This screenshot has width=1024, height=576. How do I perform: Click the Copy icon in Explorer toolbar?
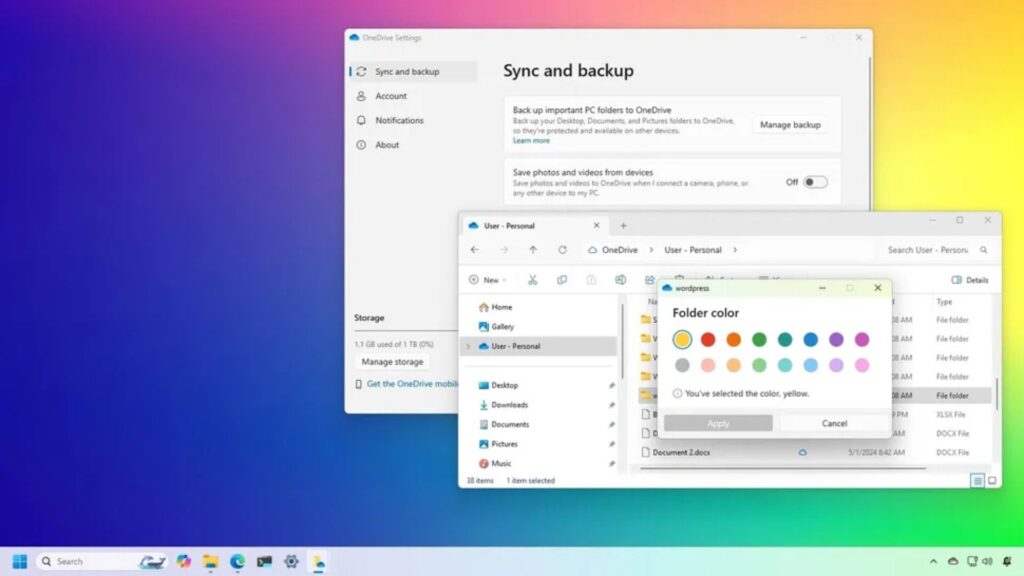(562, 280)
